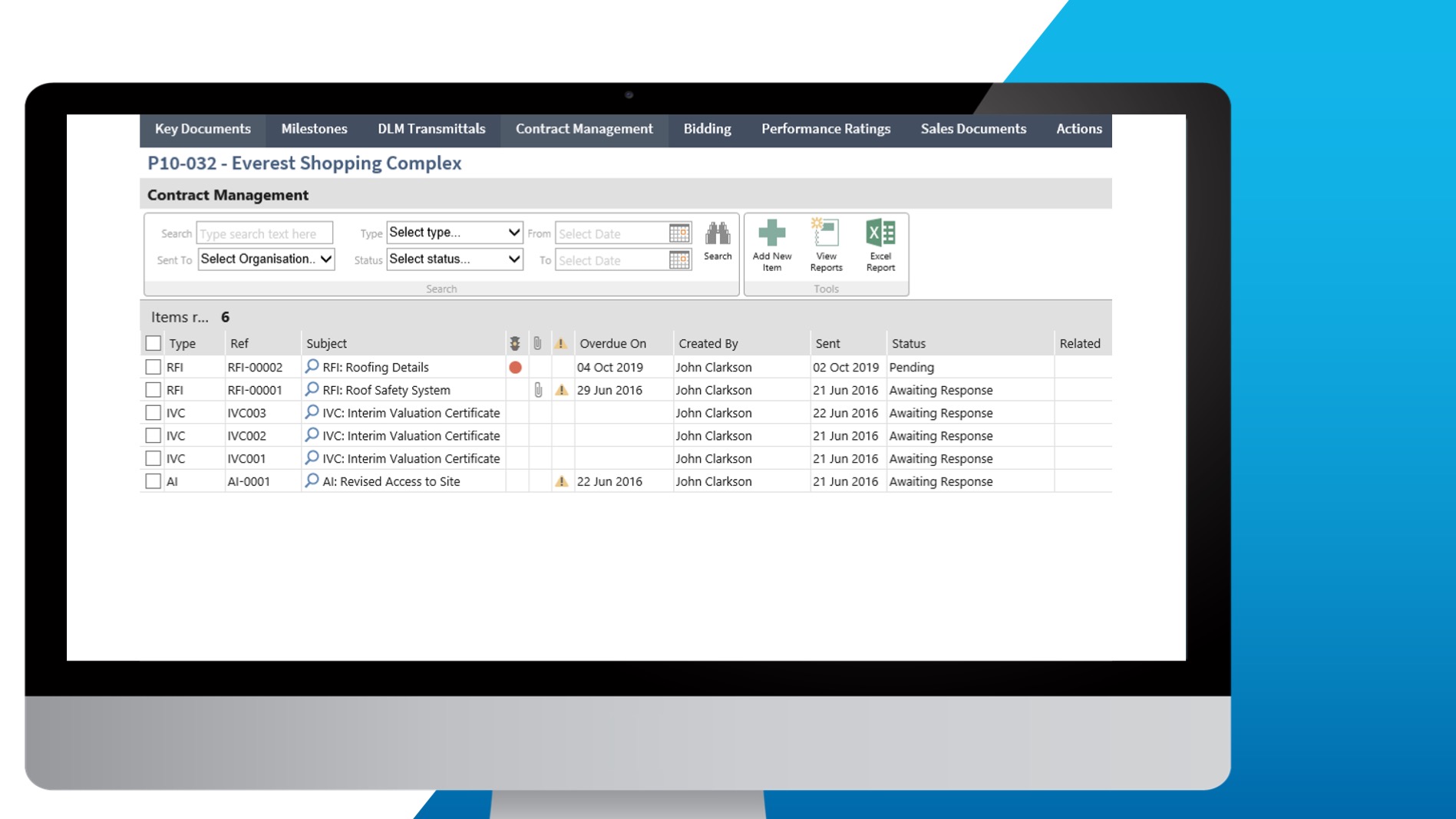Viewport: 1456px width, 819px height.
Task: Click the traffic light column header icon
Action: pos(515,343)
